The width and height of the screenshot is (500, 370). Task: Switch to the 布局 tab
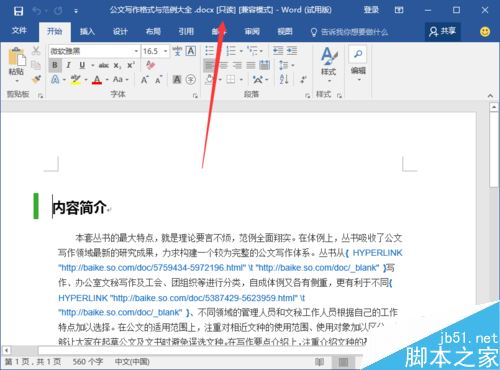click(x=153, y=32)
